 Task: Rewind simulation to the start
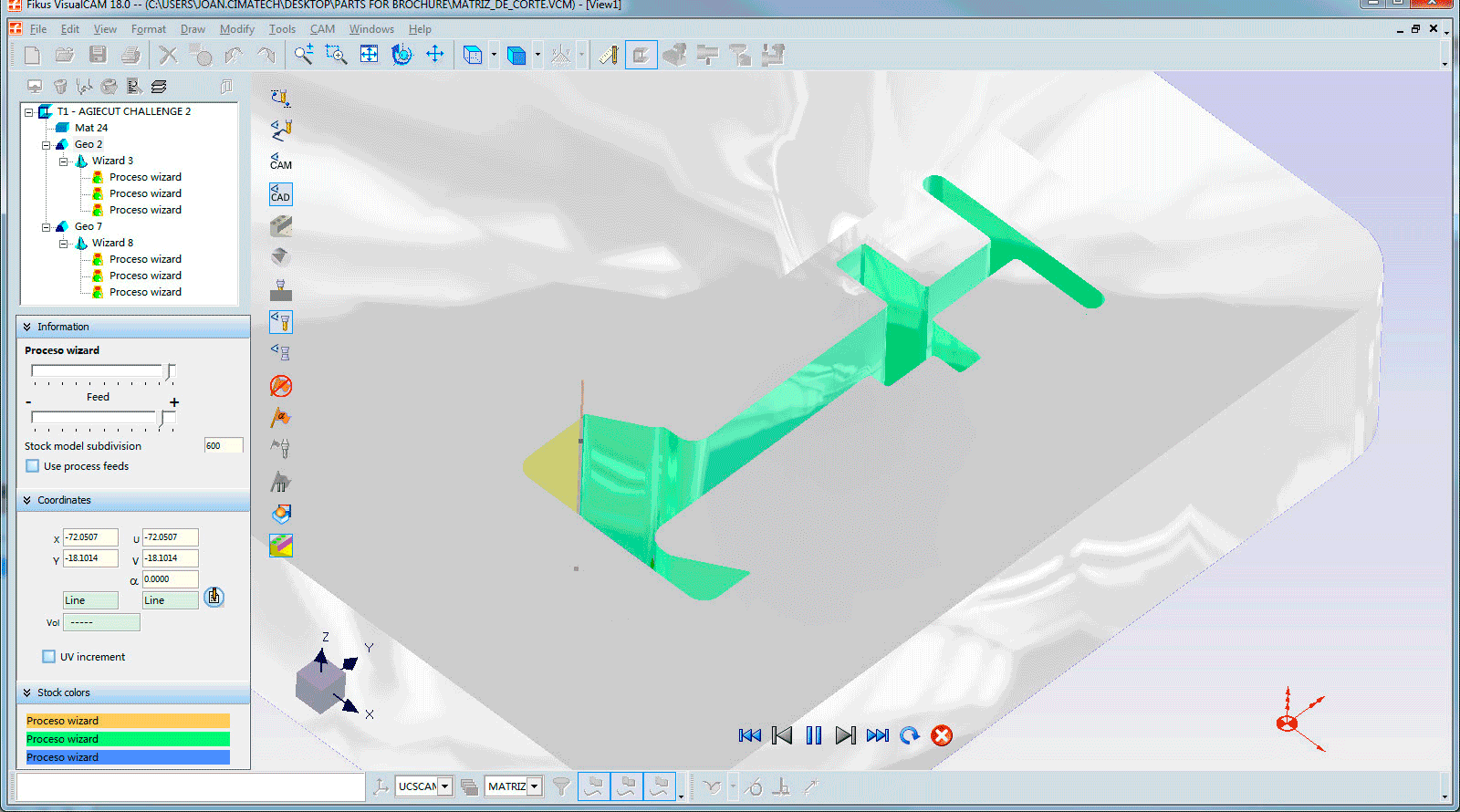point(749,735)
